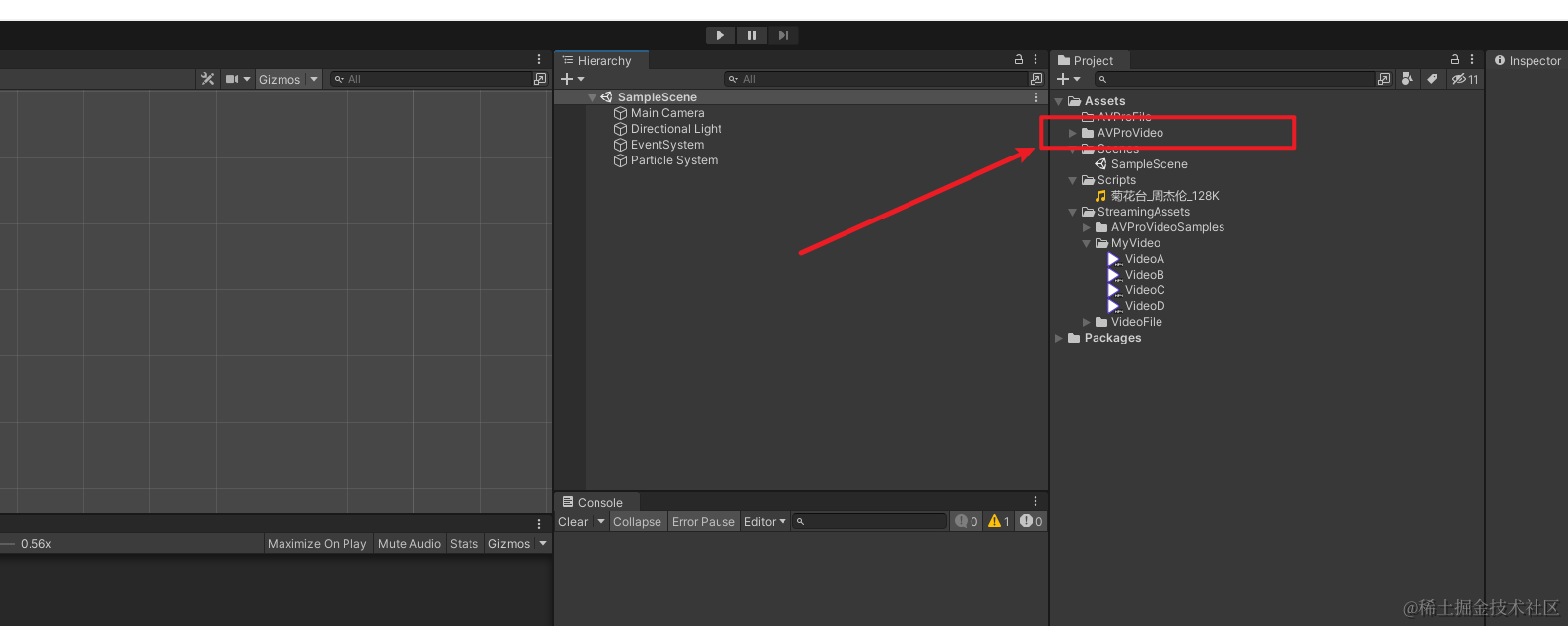
Task: Open Scene view three-dot options menu
Action: 539,59
